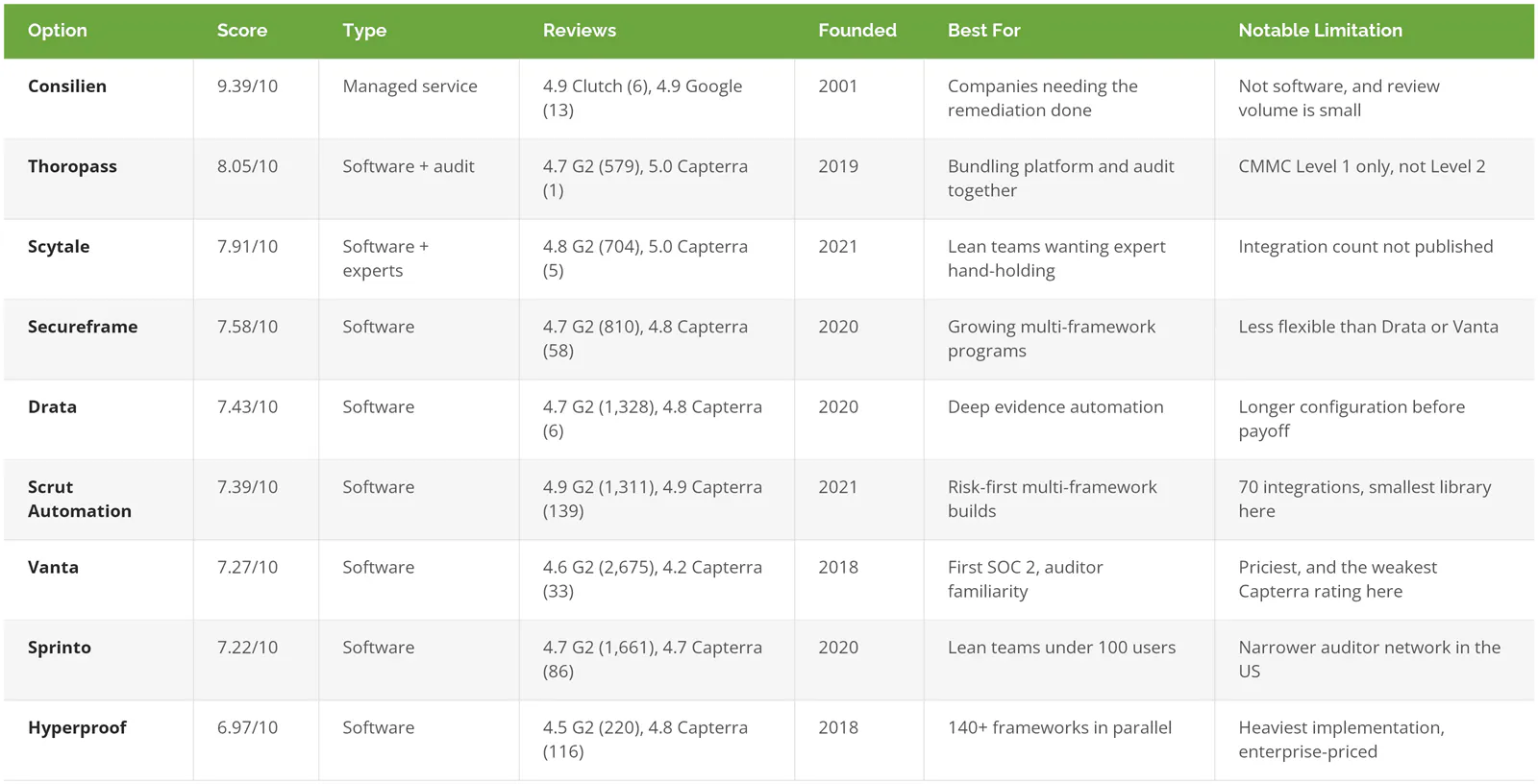This screenshot has height=784, width=1538.
Task: Select the Hyperproof option name
Action: (x=77, y=728)
